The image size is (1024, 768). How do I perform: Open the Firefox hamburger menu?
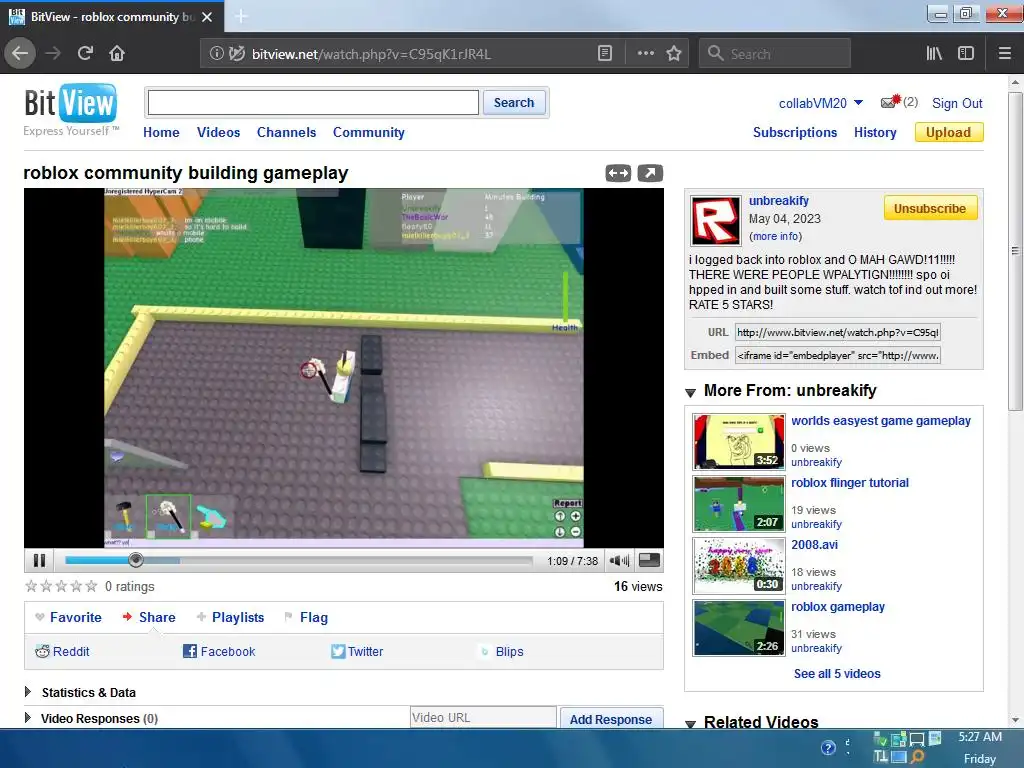pos(1005,54)
